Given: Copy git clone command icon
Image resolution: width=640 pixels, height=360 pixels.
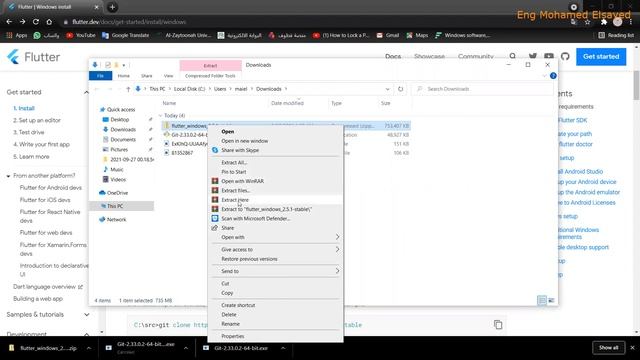Looking at the screenshot, I should click(x=498, y=325).
